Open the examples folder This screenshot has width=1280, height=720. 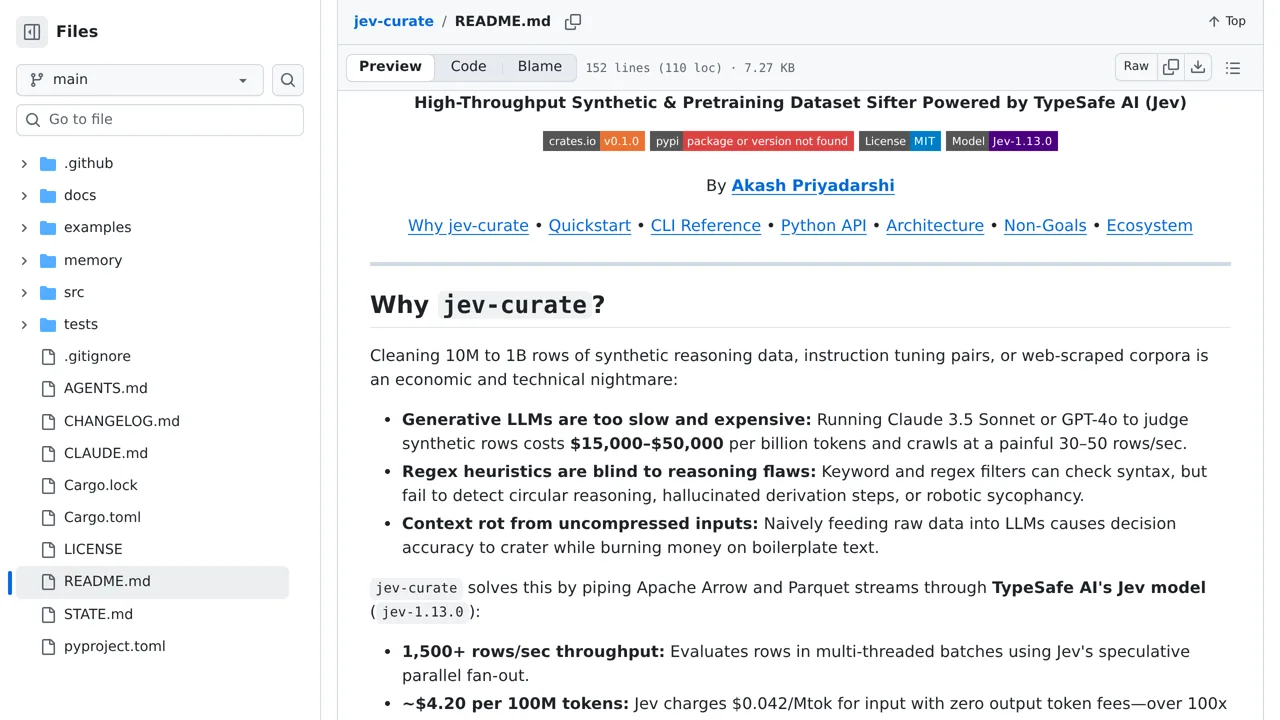point(97,228)
